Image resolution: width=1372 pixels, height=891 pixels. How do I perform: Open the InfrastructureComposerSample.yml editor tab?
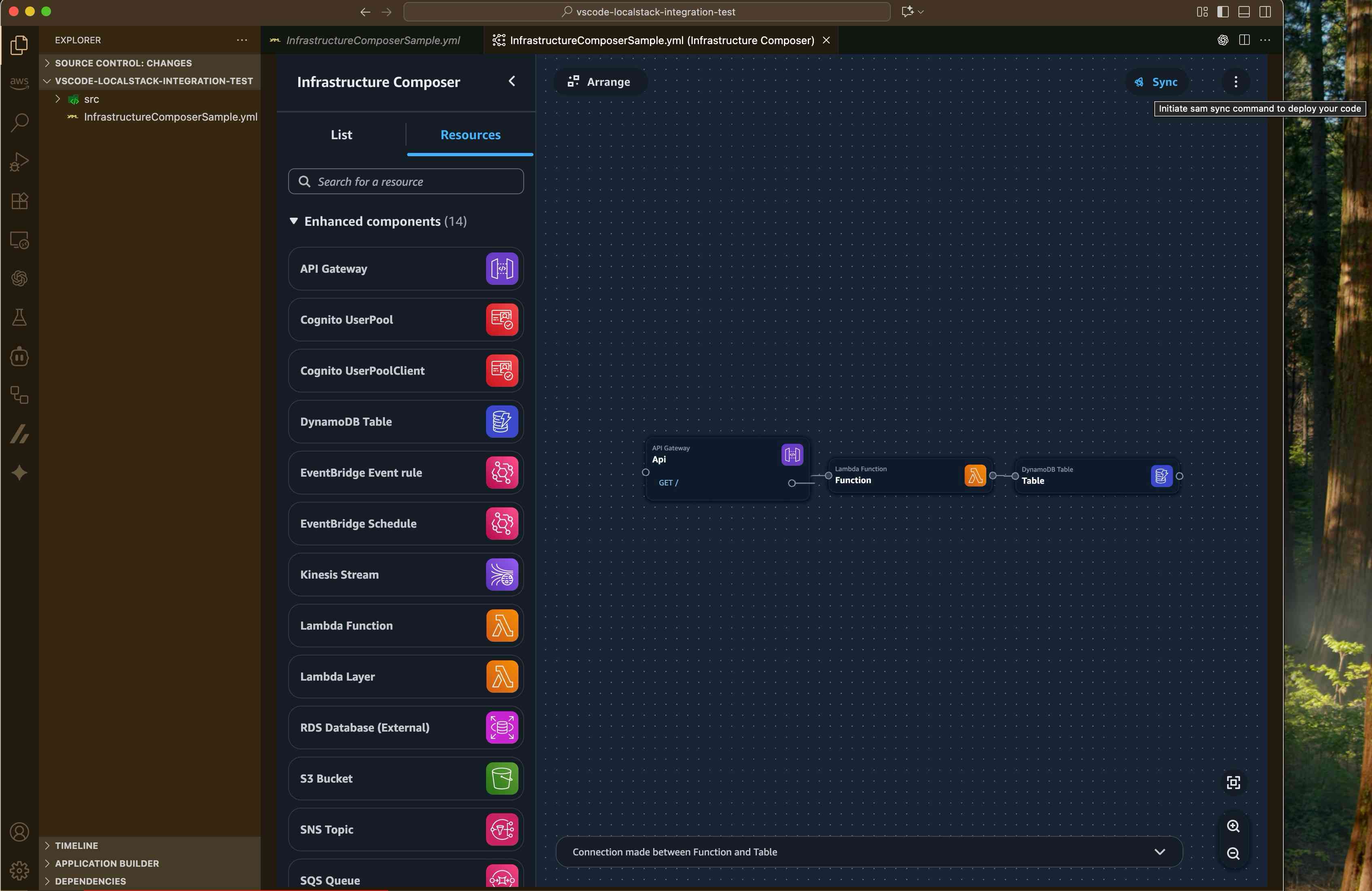(x=372, y=40)
